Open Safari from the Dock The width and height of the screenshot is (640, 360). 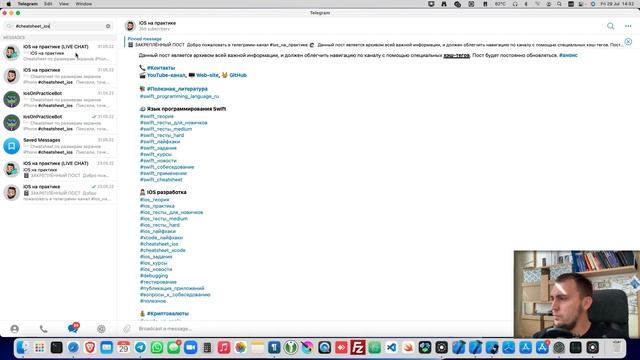[73, 347]
